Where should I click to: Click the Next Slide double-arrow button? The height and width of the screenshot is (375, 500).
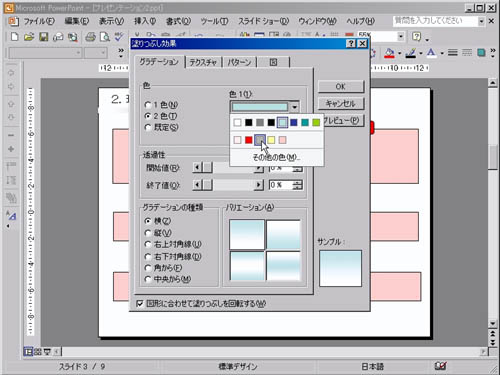[493, 342]
